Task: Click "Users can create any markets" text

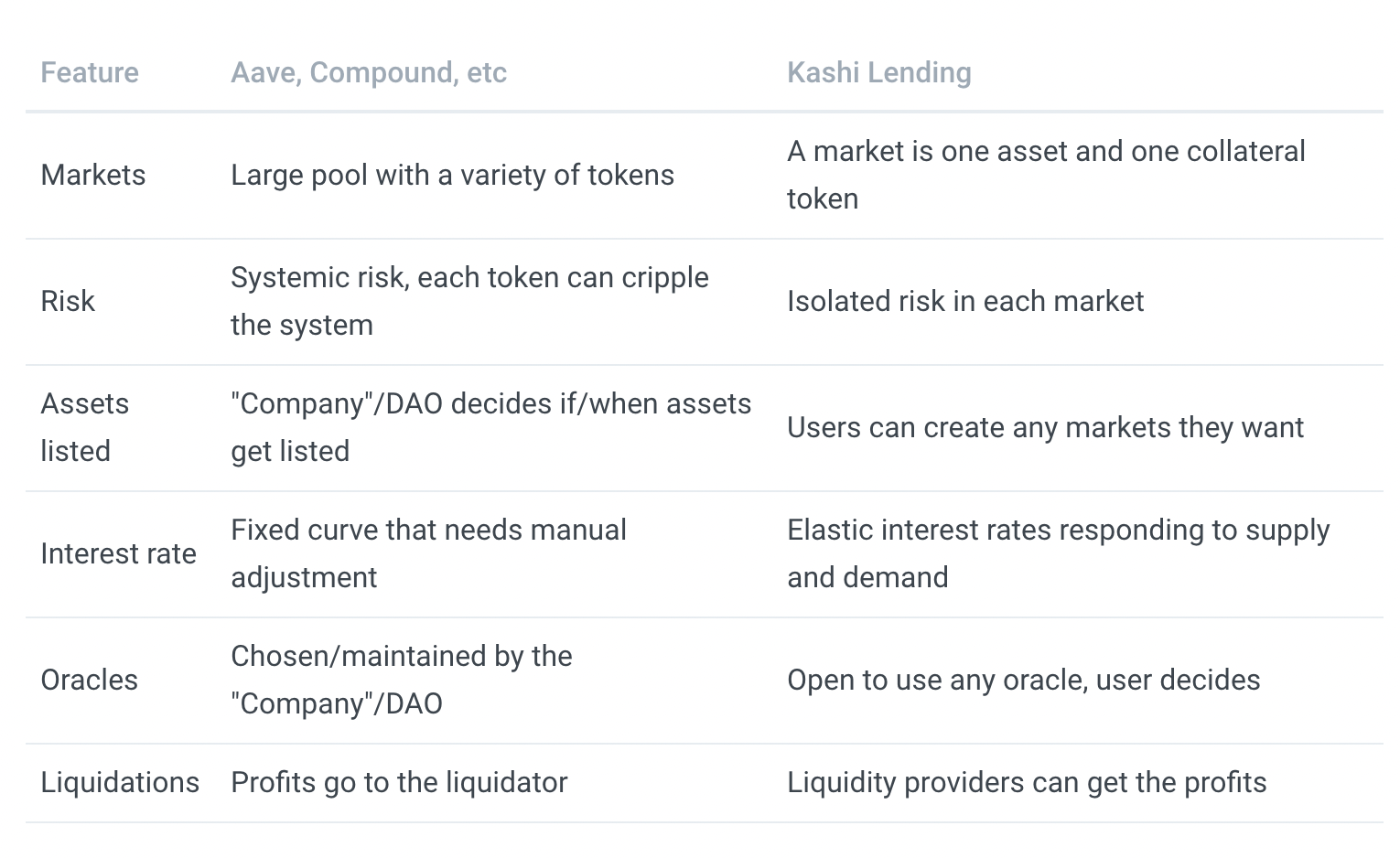Action: pos(1045,427)
